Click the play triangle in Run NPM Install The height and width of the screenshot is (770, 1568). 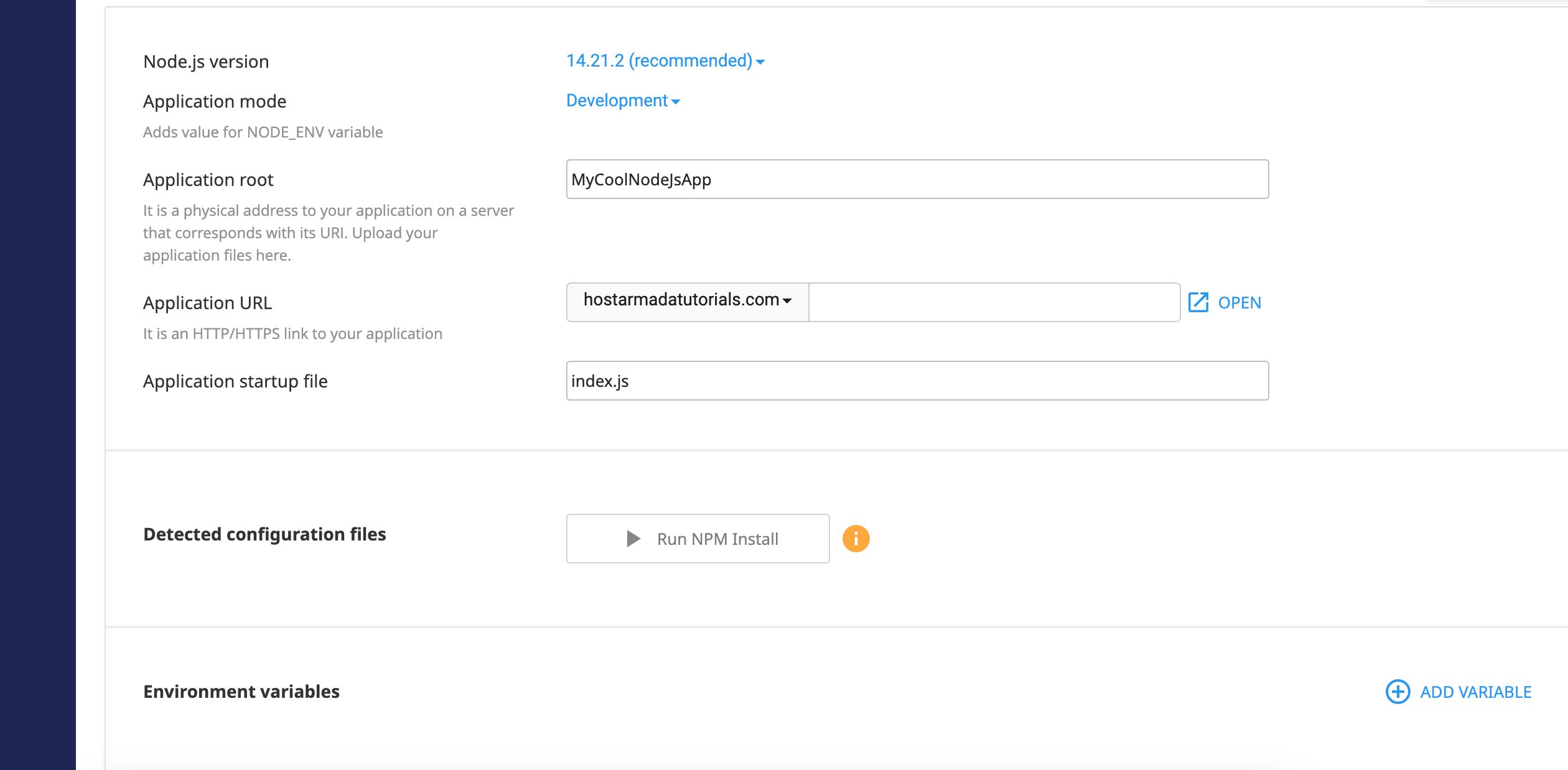(x=633, y=539)
